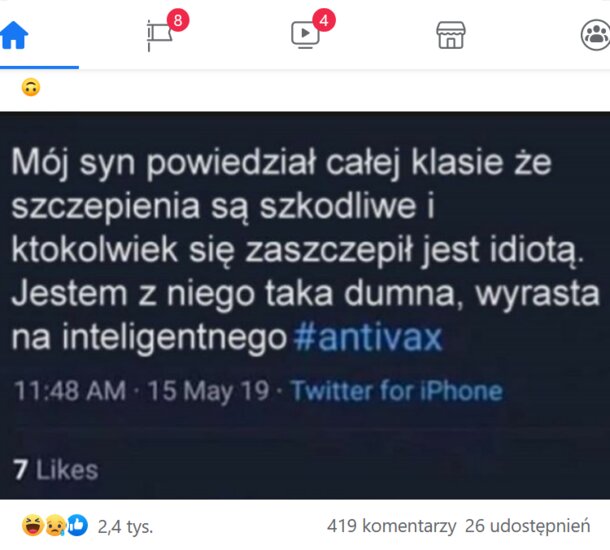Click the upside-down smiley emoji
610x550 pixels.
(x=31, y=87)
